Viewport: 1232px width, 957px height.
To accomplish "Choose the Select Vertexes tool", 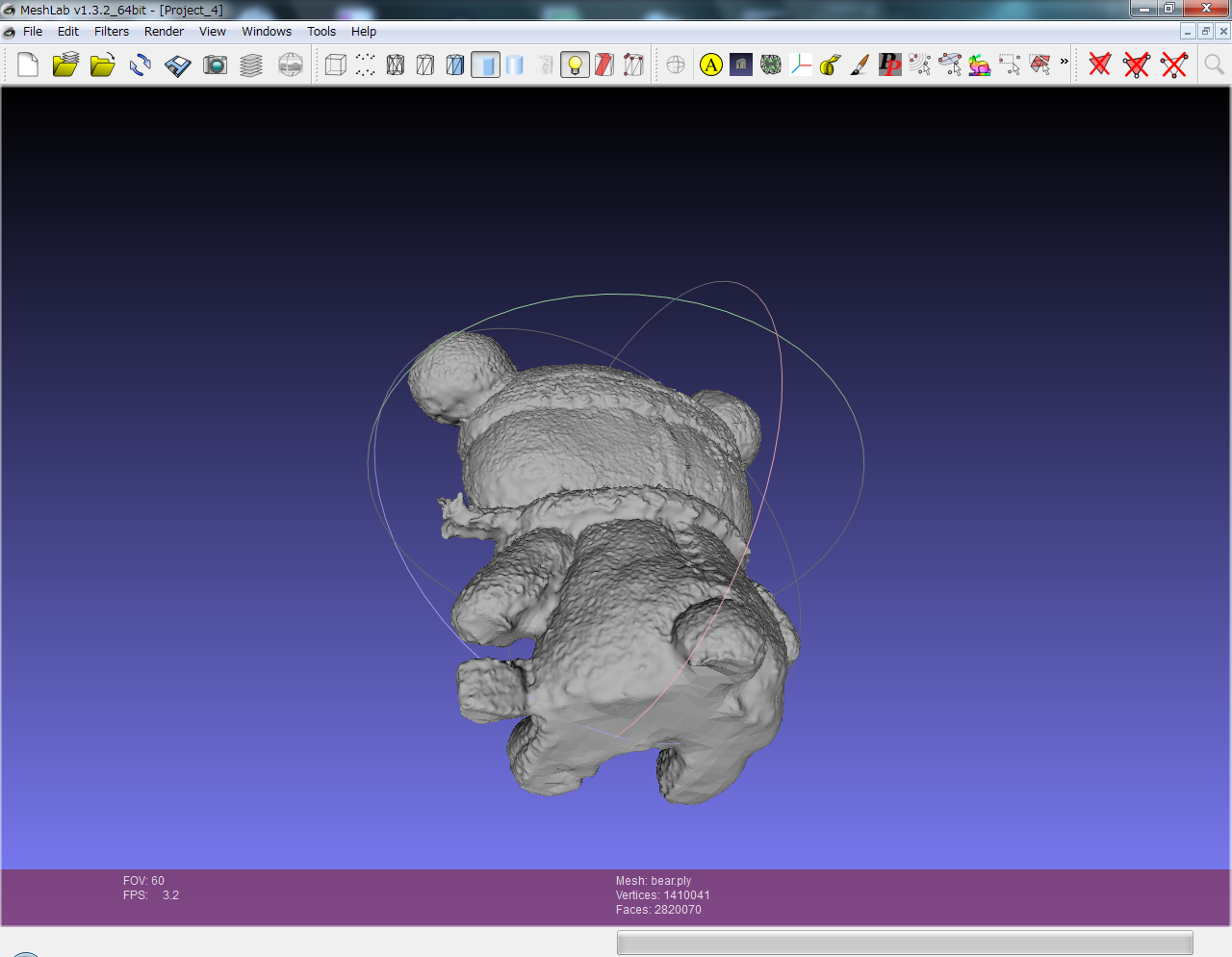I will coord(1010,65).
